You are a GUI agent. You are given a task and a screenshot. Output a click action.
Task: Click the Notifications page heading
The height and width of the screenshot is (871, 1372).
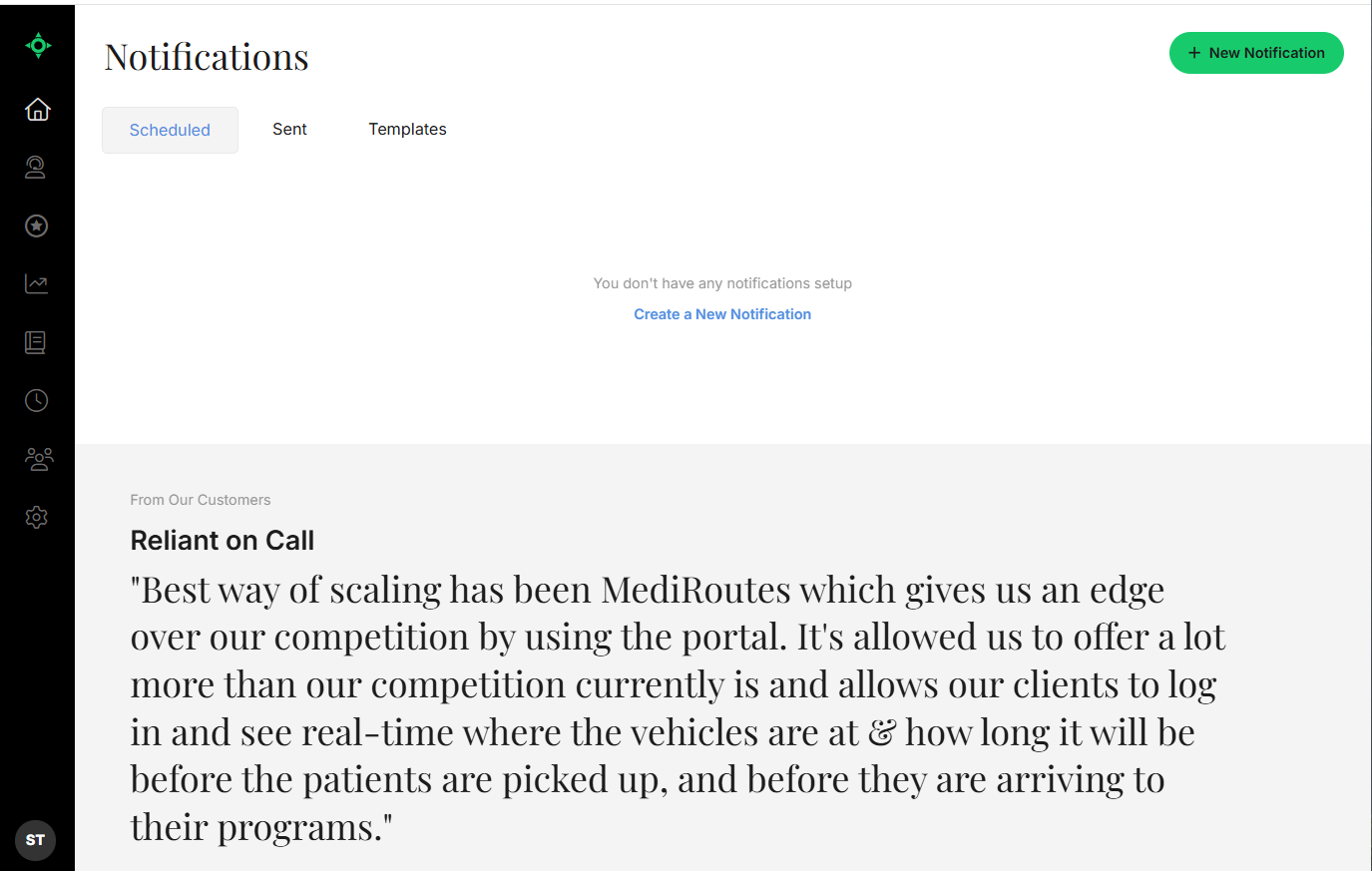tap(207, 57)
